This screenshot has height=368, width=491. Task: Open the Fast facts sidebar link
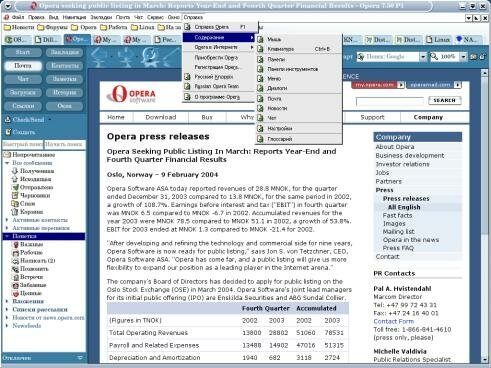click(x=397, y=215)
